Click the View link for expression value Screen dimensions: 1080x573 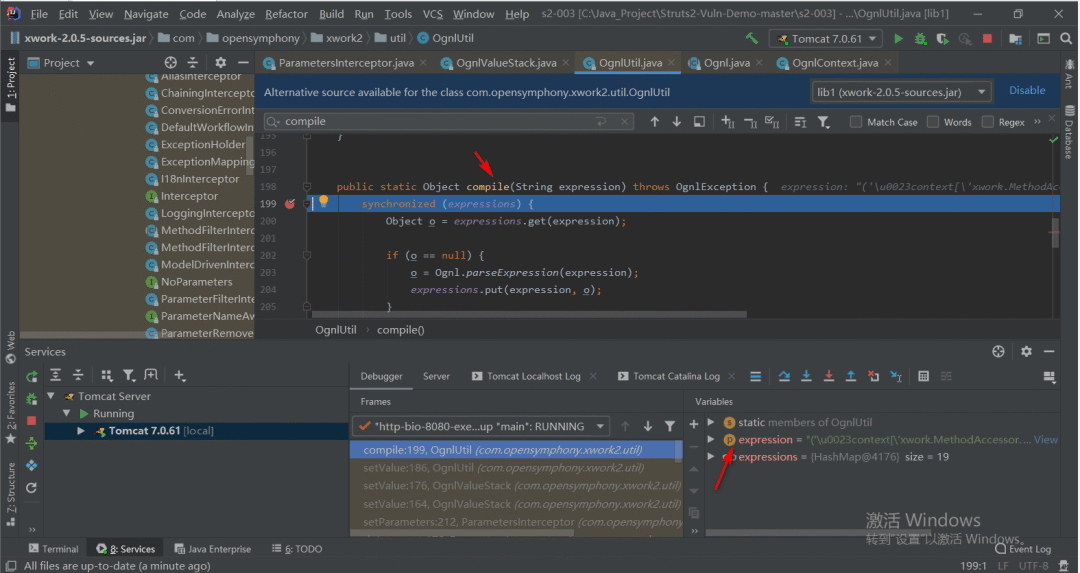[x=1045, y=439]
